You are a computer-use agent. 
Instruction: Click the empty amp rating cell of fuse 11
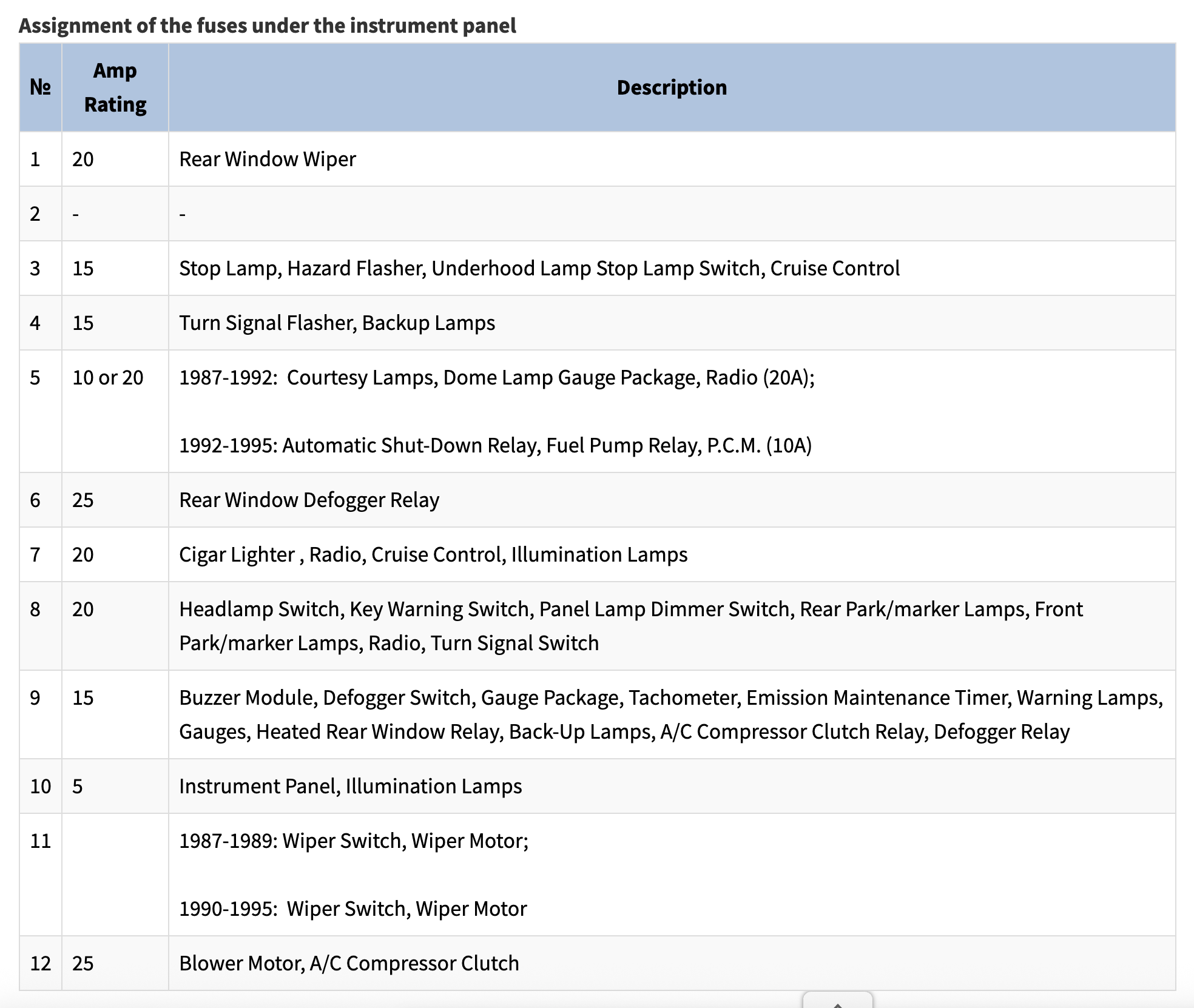(x=115, y=875)
